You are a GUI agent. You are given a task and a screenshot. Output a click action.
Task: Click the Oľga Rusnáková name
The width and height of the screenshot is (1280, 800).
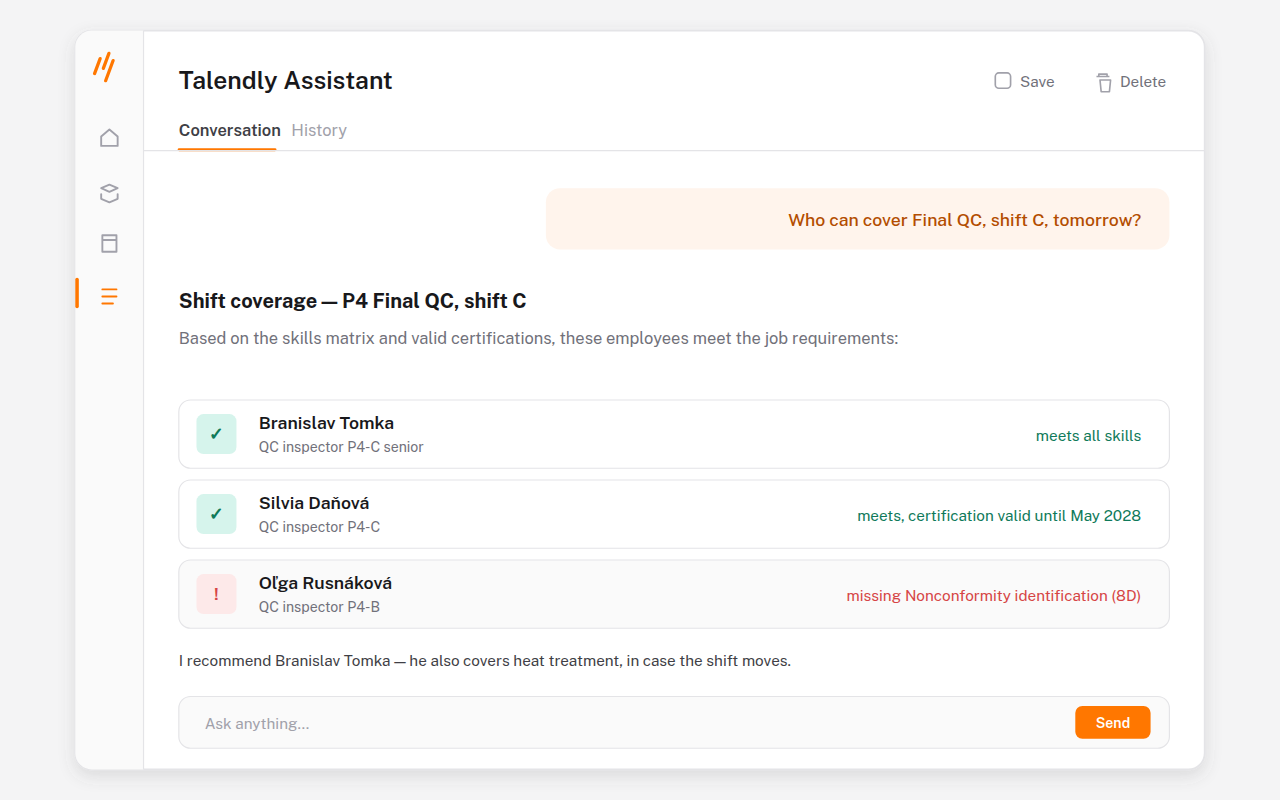coord(325,583)
